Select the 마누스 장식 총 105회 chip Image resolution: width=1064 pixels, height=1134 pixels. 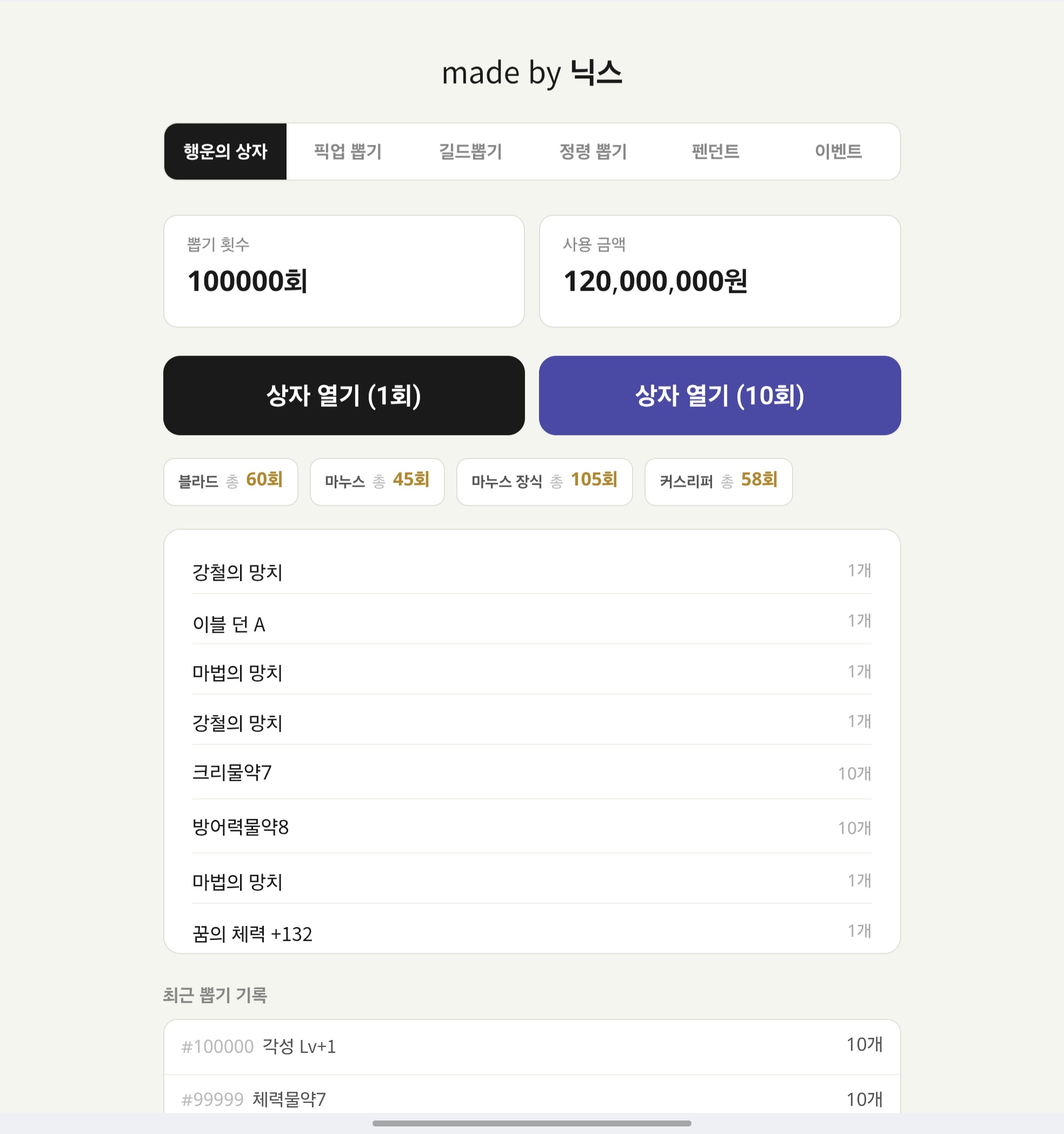[x=544, y=482]
